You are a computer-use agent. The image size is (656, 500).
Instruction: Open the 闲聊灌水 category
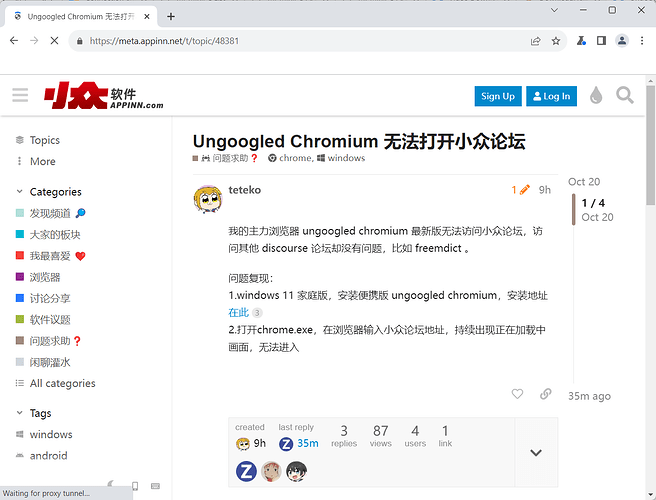pyautogui.click(x=50, y=362)
